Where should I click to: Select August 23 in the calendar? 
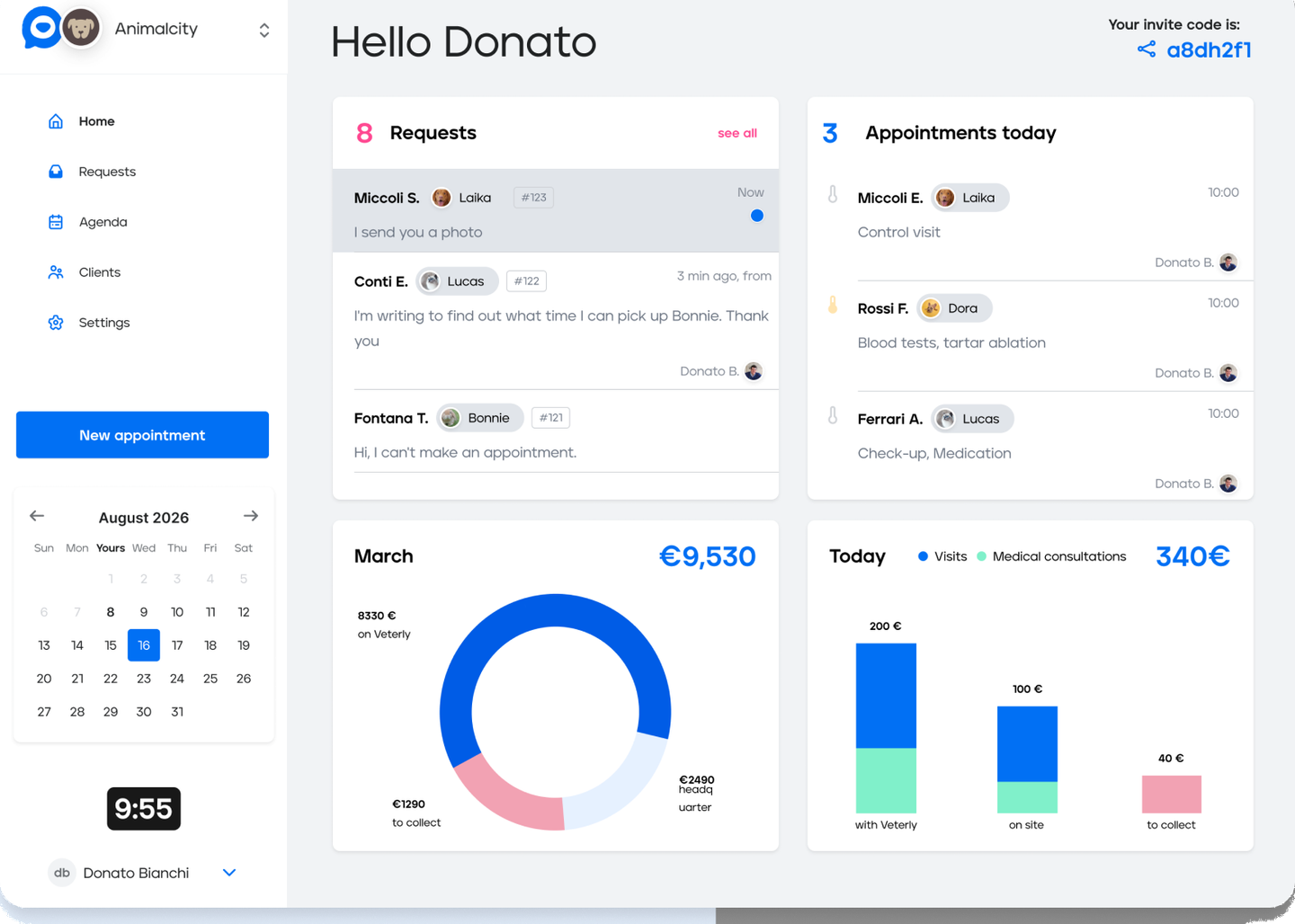point(144,679)
